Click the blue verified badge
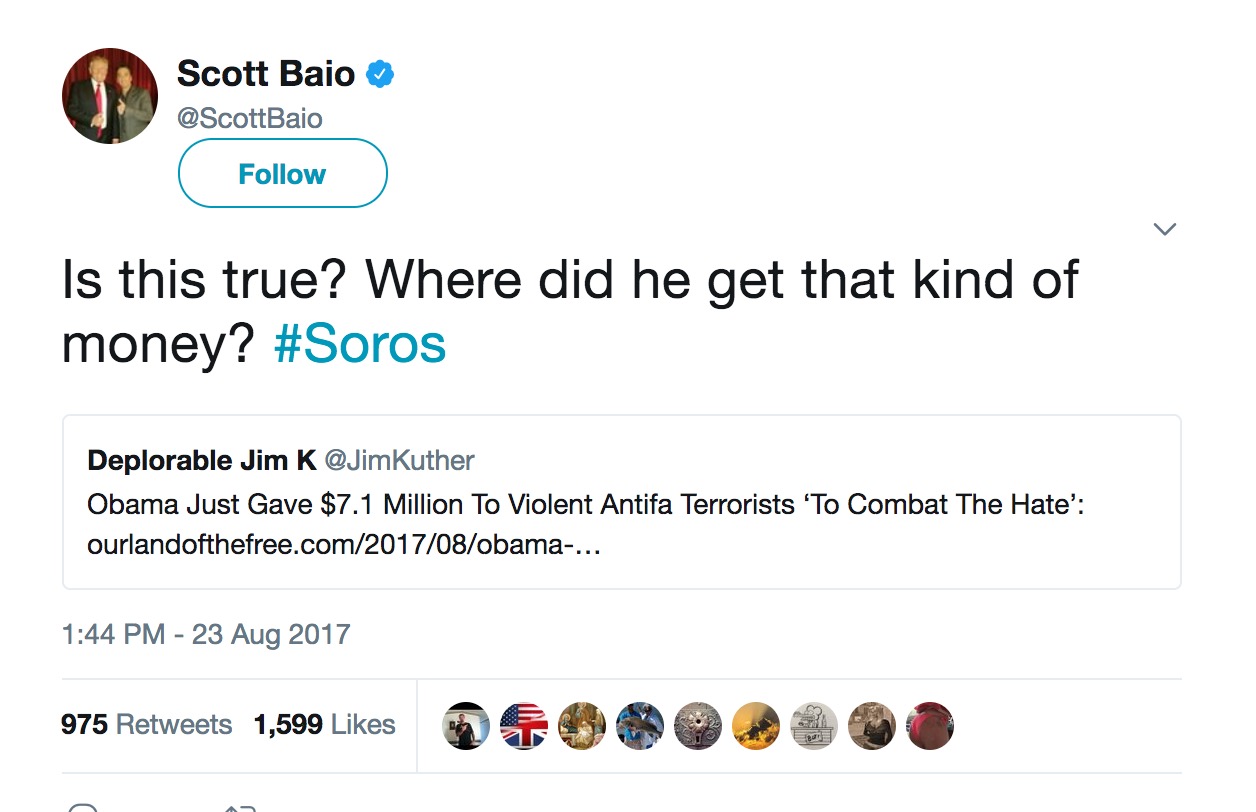 (x=380, y=73)
